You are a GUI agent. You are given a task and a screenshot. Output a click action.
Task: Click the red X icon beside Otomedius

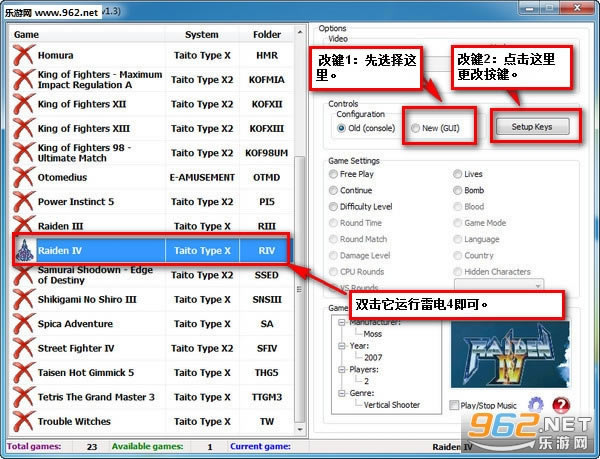[x=24, y=177]
